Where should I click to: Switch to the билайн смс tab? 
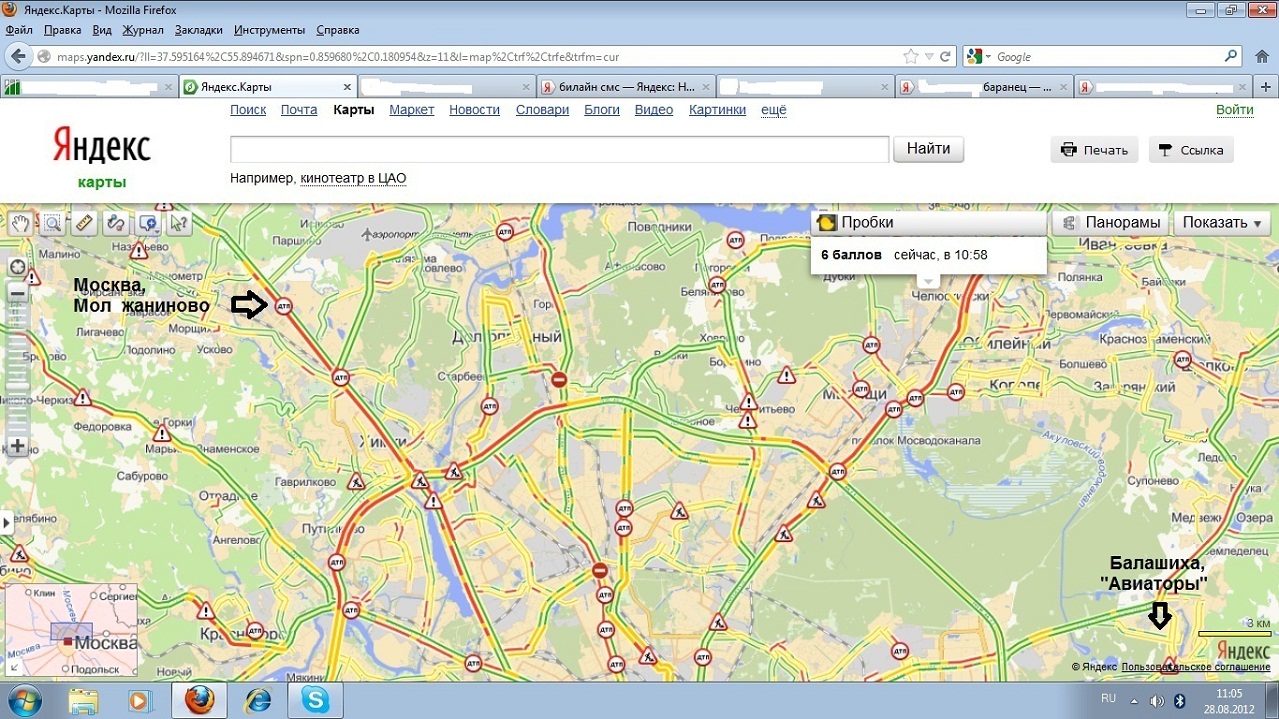click(x=626, y=87)
